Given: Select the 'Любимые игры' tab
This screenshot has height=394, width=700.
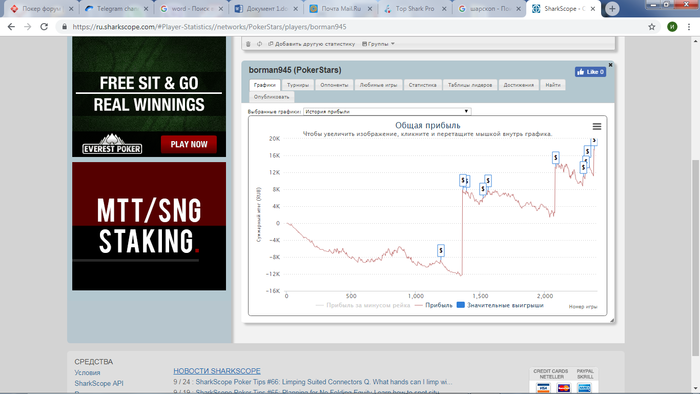Looking at the screenshot, I should pyautogui.click(x=378, y=85).
